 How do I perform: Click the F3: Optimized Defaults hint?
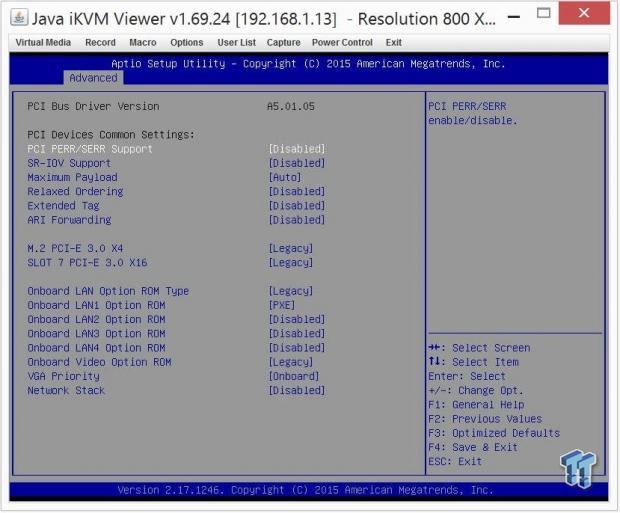tap(494, 433)
